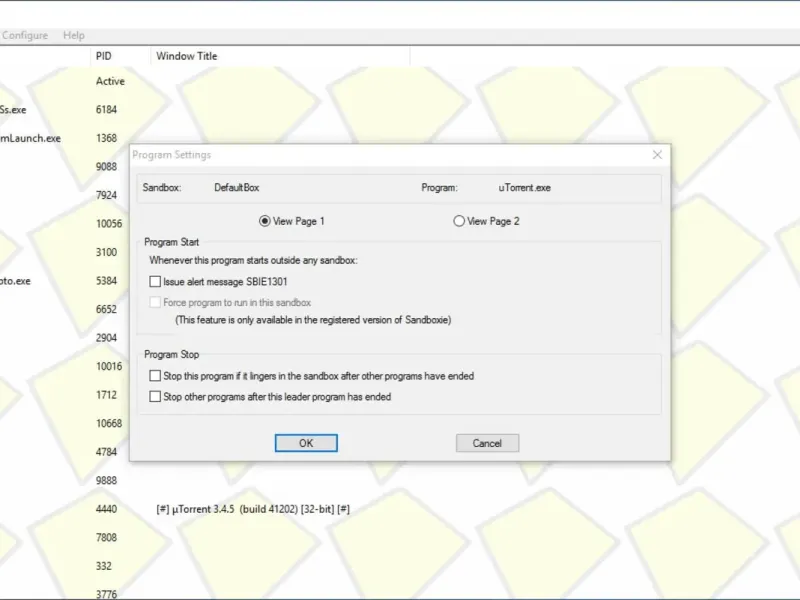This screenshot has width=800, height=600.
Task: Cancel the Program Settings dialog
Action: [487, 443]
